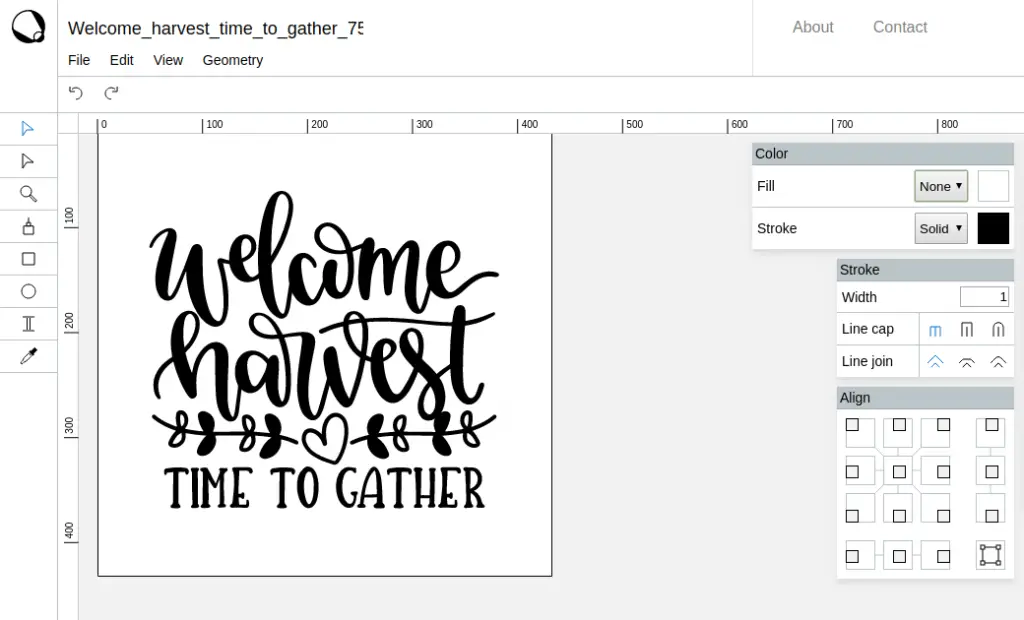Set Line cap to round

pyautogui.click(x=997, y=329)
